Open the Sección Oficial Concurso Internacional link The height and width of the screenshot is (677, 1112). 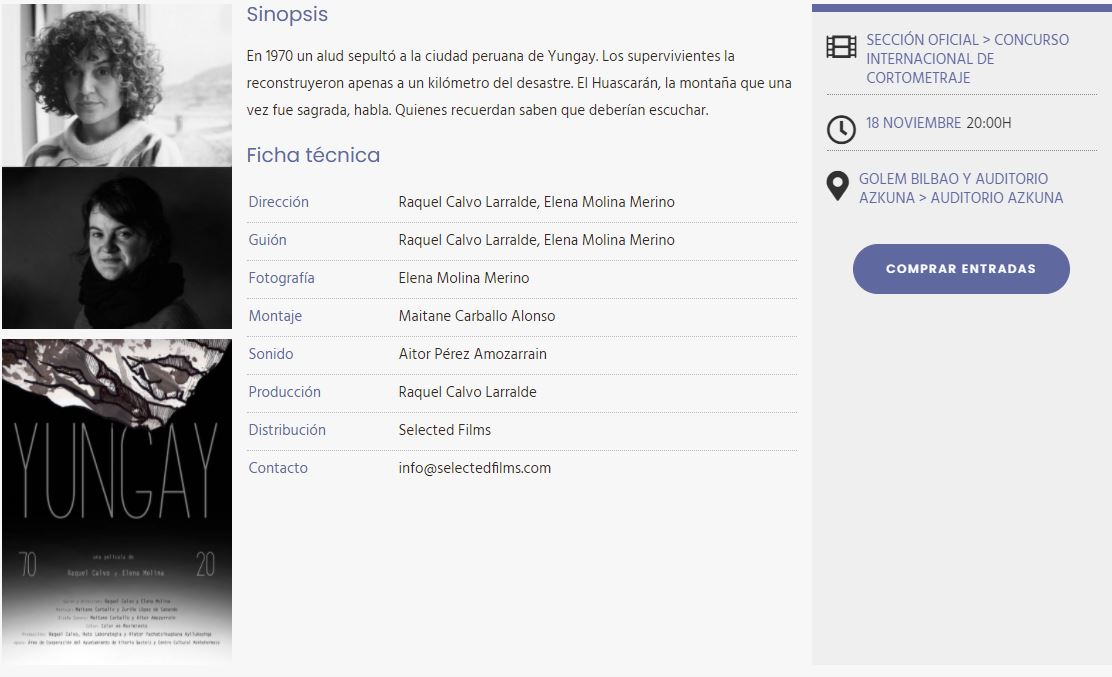[966, 58]
